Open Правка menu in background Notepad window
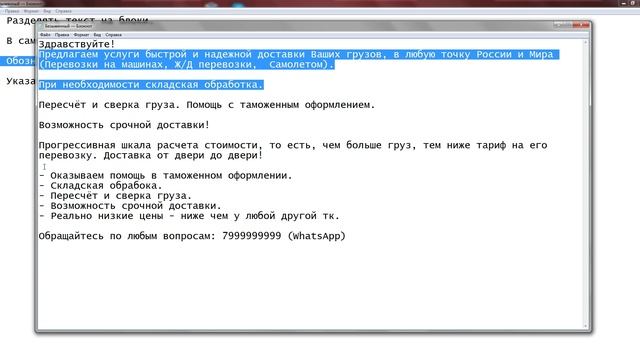Viewport: 640px width, 360px height. coord(12,11)
